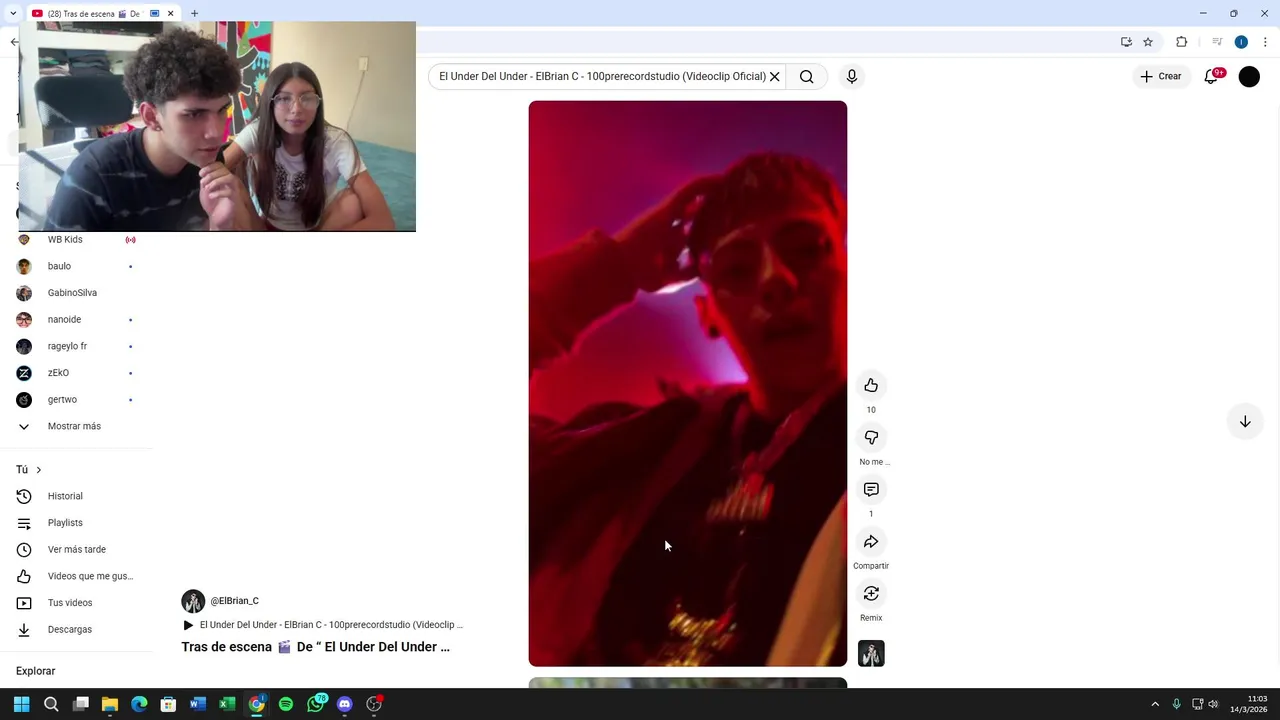Dislike the Short with the thumbs-down icon
The image size is (1280, 720).
[871, 438]
